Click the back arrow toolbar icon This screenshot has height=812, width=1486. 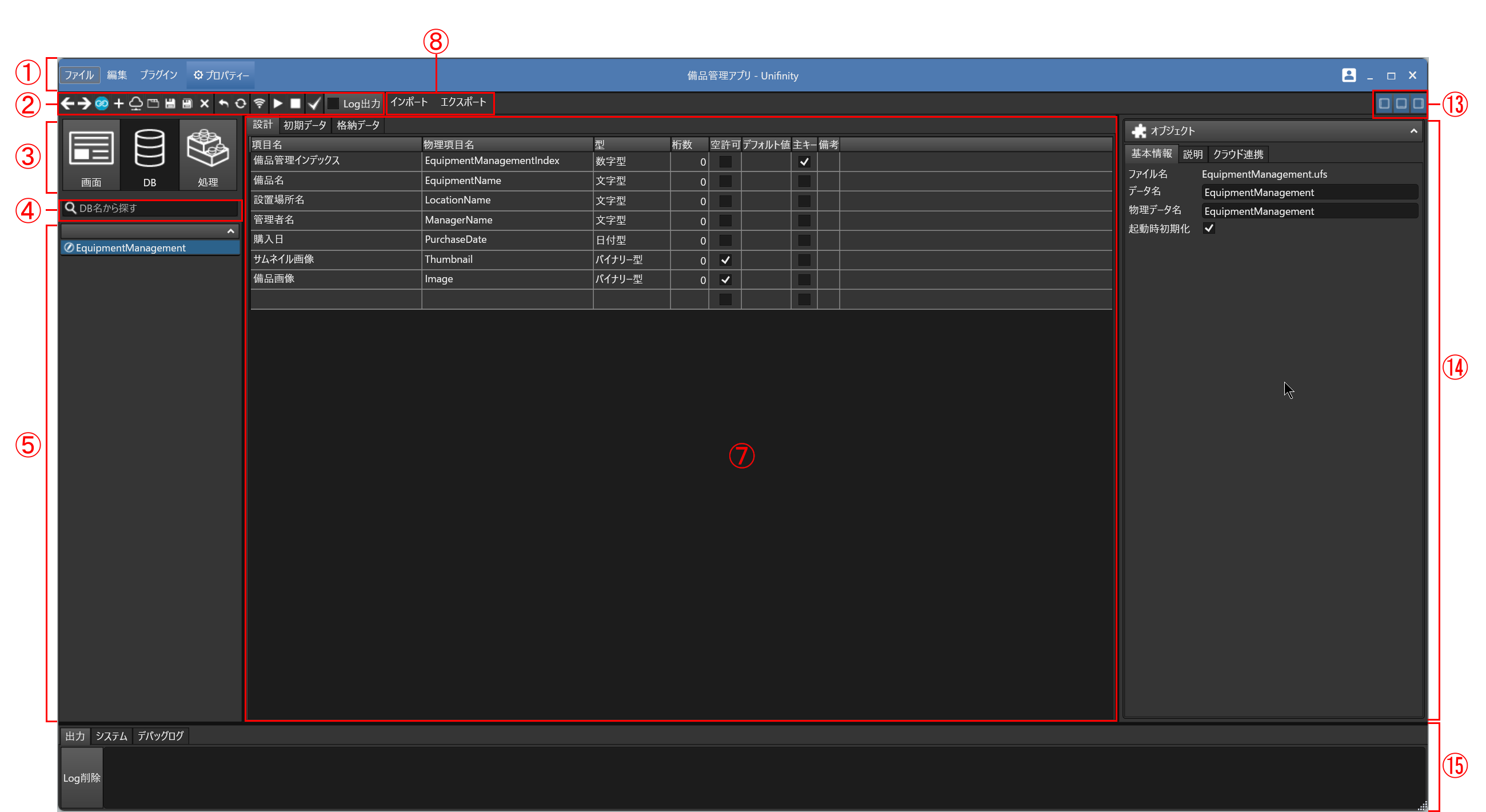pyautogui.click(x=67, y=103)
